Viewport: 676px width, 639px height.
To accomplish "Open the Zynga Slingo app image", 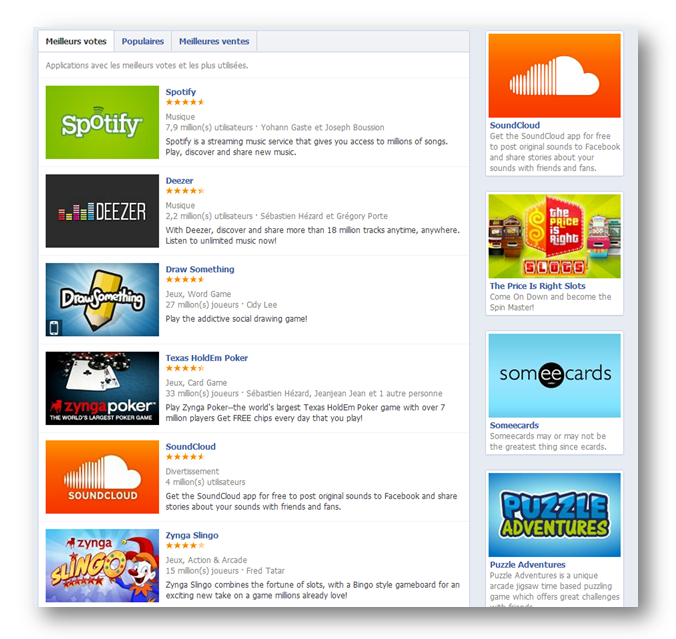I will 102,565.
